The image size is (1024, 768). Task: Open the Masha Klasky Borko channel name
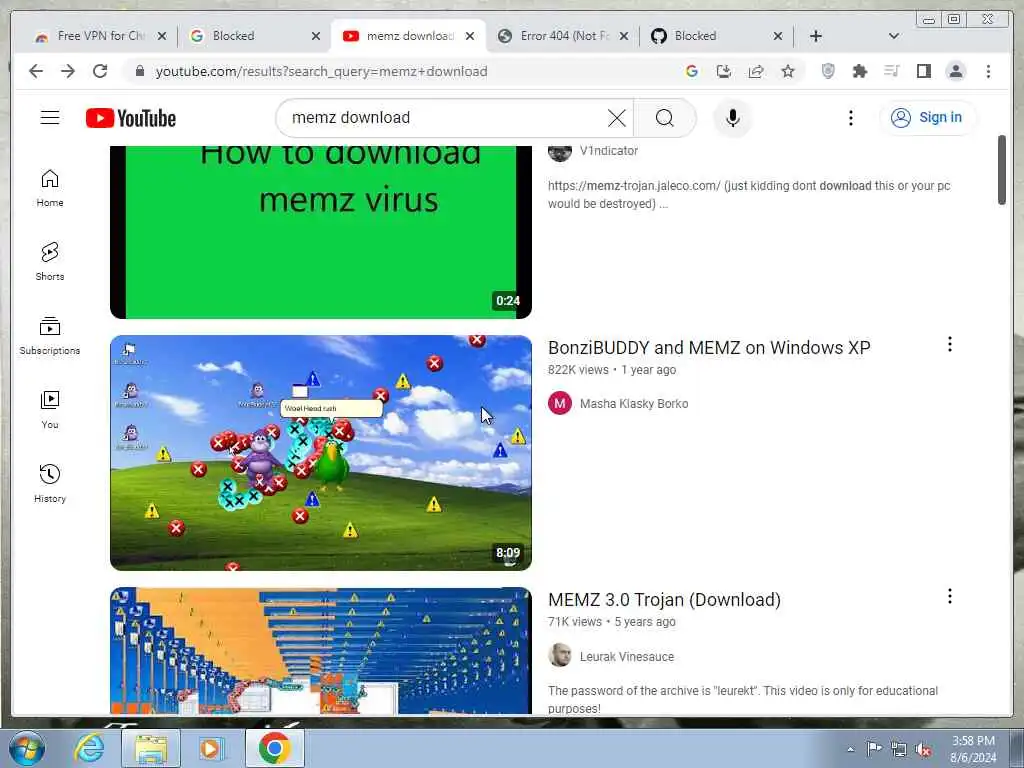coord(634,404)
